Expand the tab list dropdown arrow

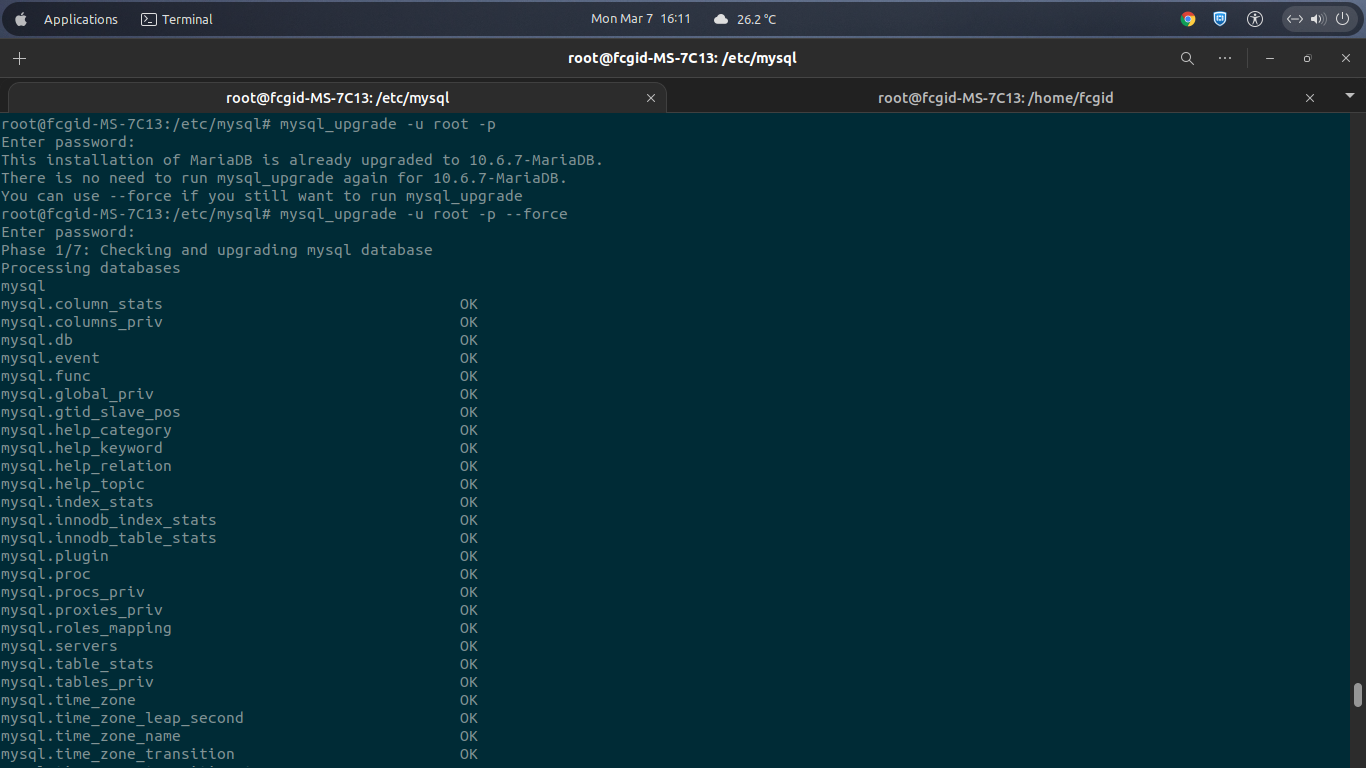[x=1349, y=96]
